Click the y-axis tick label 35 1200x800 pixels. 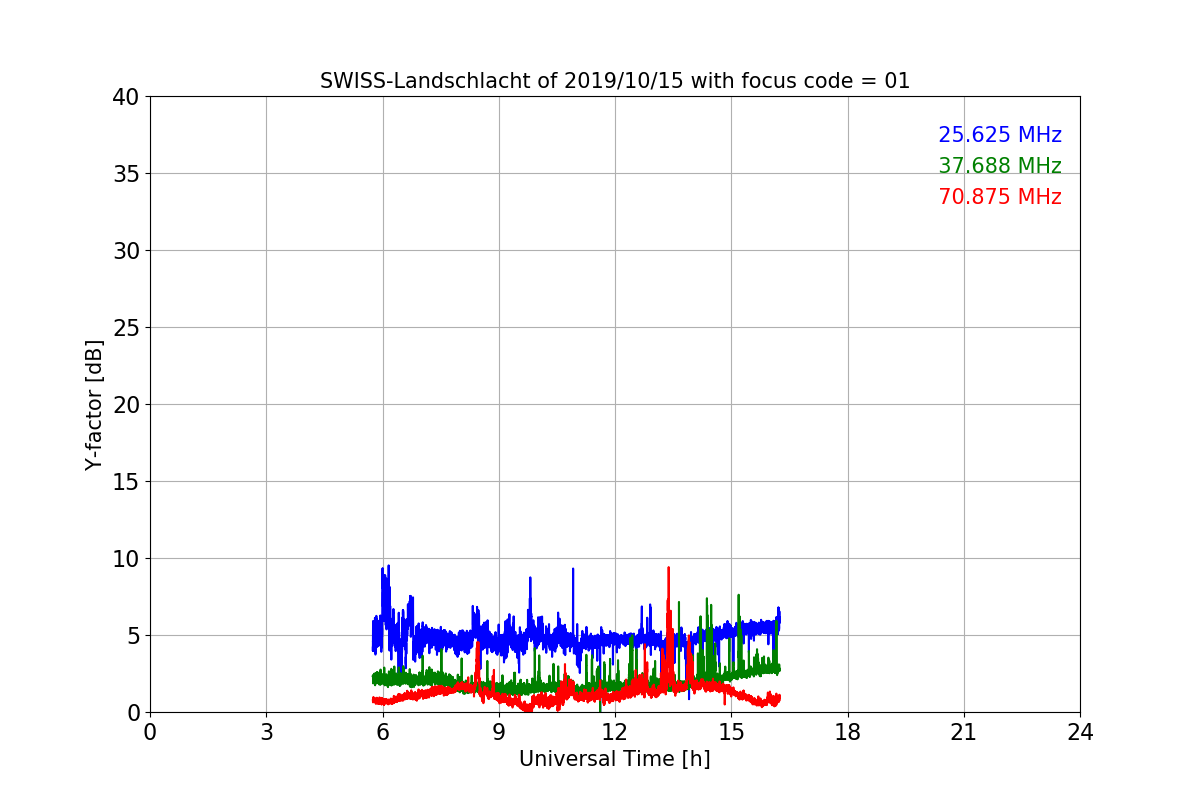pyautogui.click(x=125, y=174)
